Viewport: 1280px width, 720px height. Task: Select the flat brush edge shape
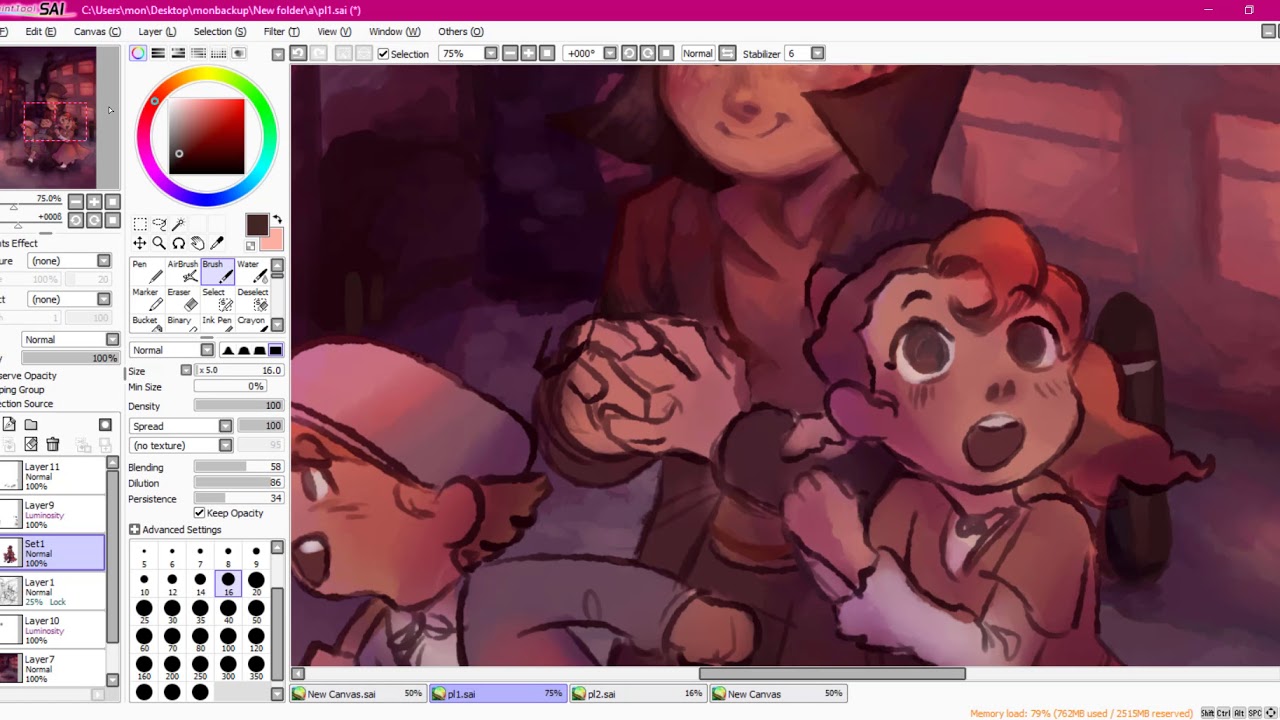275,350
